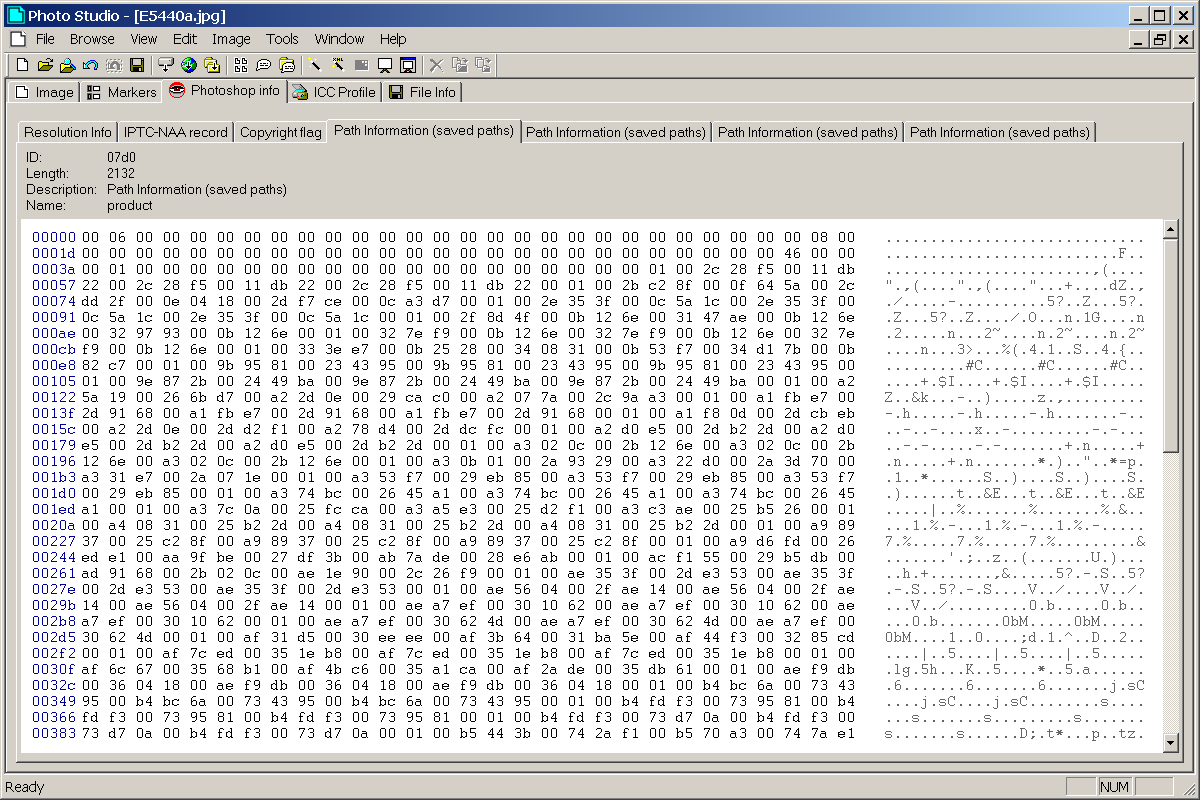Click the plain magic wand toolbar icon
The height and width of the screenshot is (800, 1200).
(x=314, y=65)
